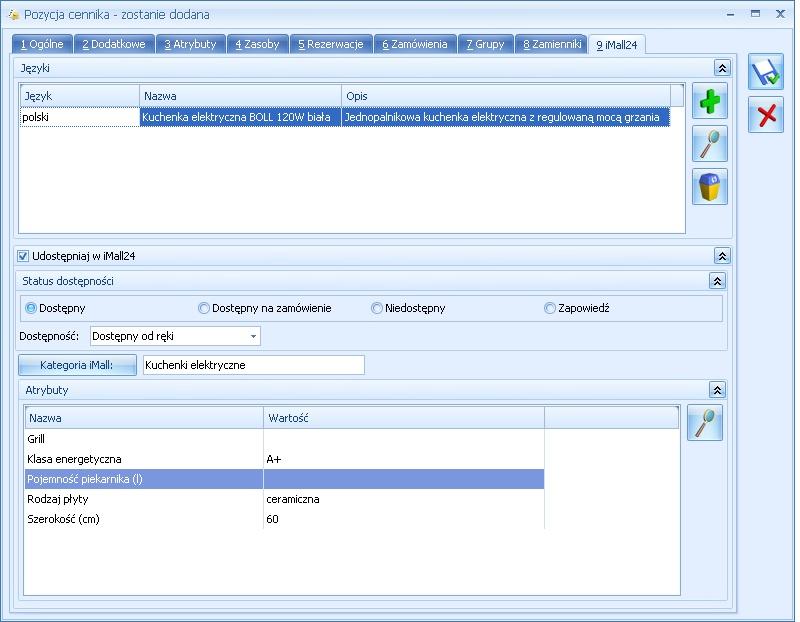The image size is (800, 622).
Task: Select Dostępny na zamówienie option
Action: click(204, 308)
